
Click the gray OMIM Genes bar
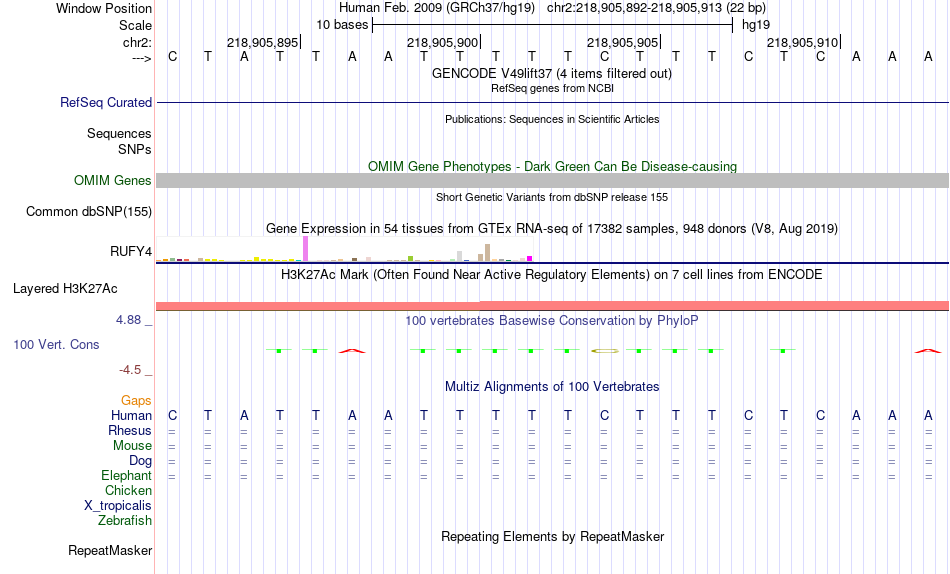pos(552,181)
